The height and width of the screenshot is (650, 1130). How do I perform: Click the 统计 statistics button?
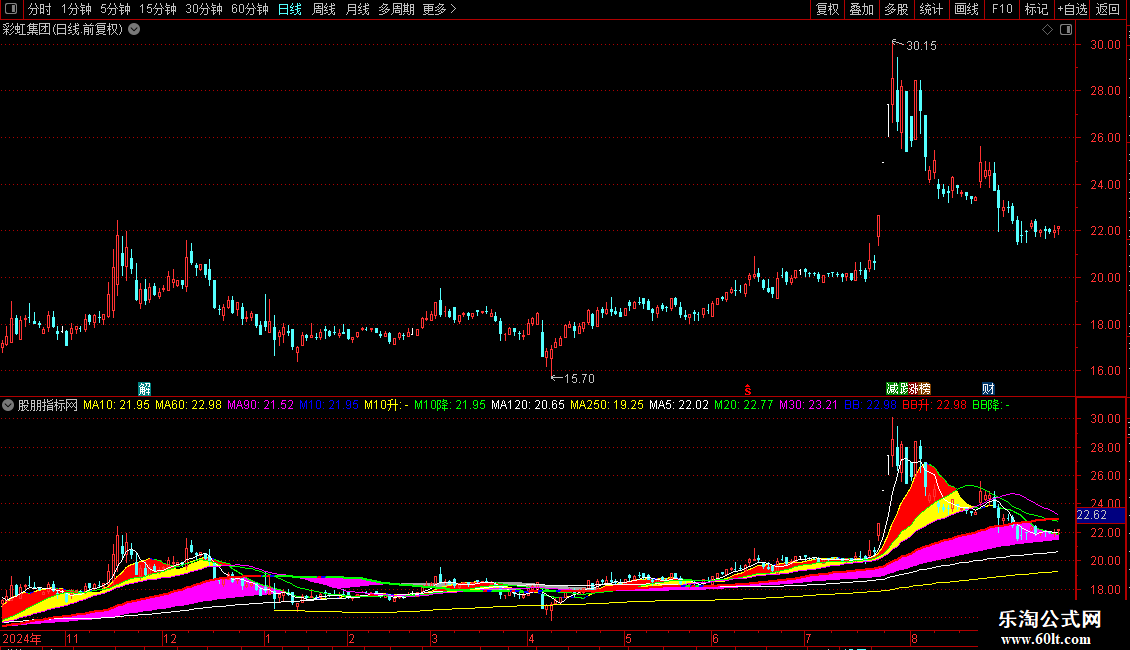coord(931,9)
